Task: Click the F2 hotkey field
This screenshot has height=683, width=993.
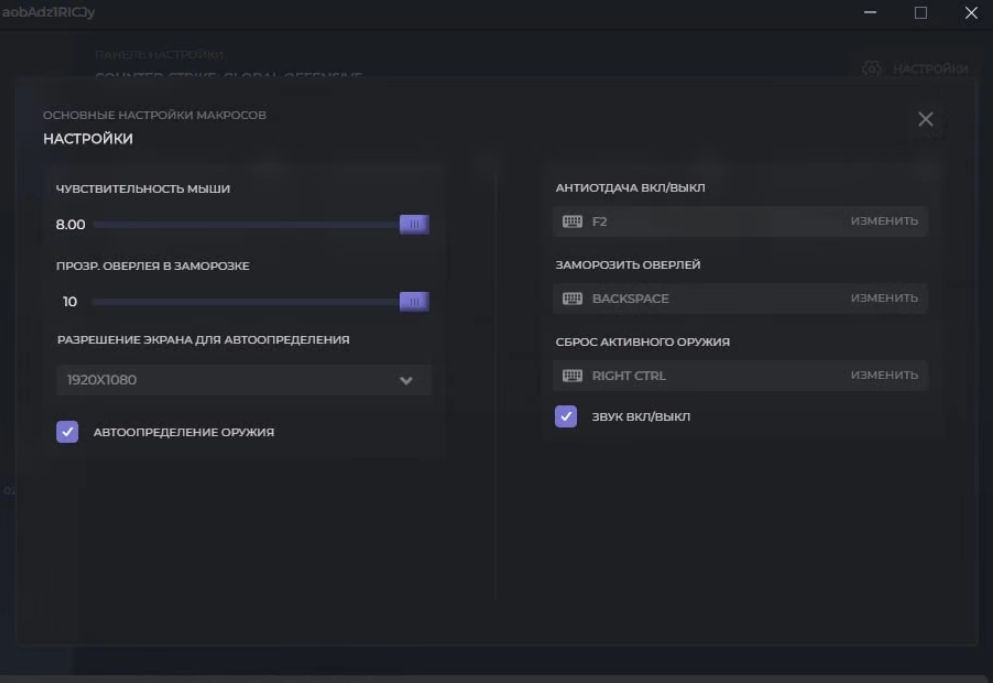Action: pyautogui.click(x=700, y=221)
